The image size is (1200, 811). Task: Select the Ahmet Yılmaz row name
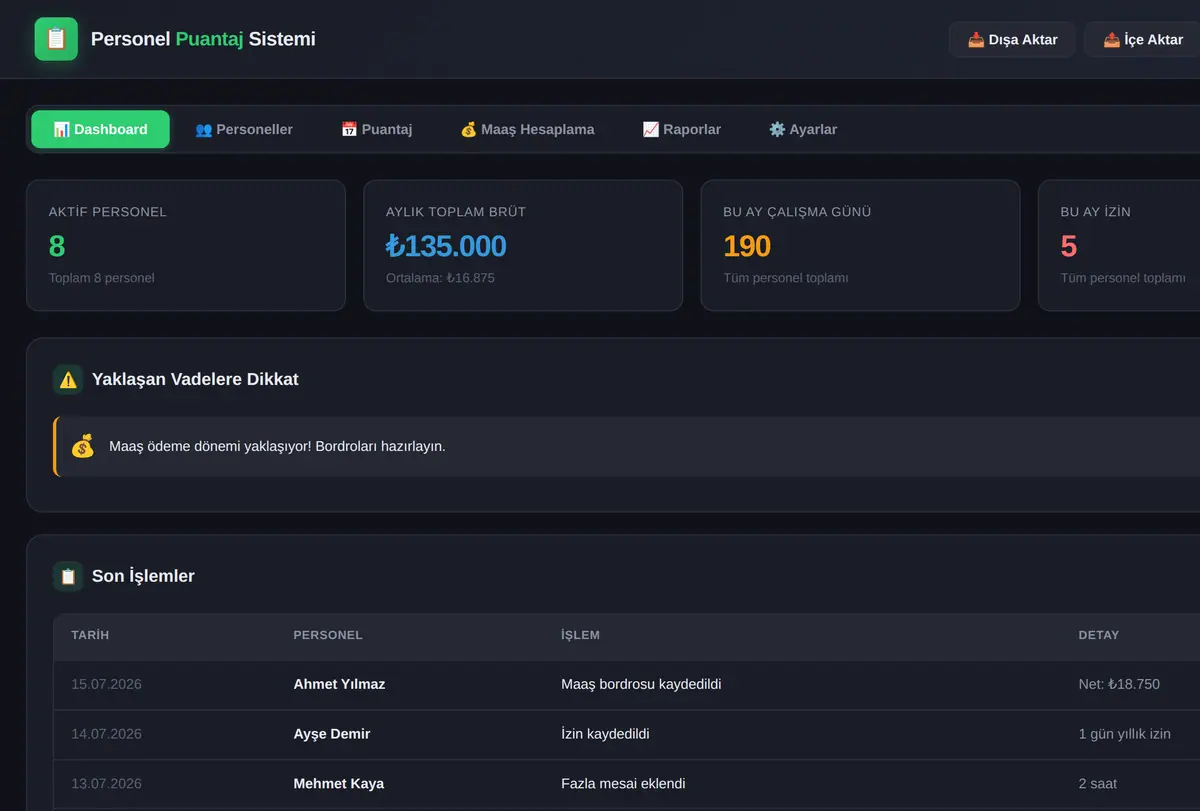(x=339, y=685)
